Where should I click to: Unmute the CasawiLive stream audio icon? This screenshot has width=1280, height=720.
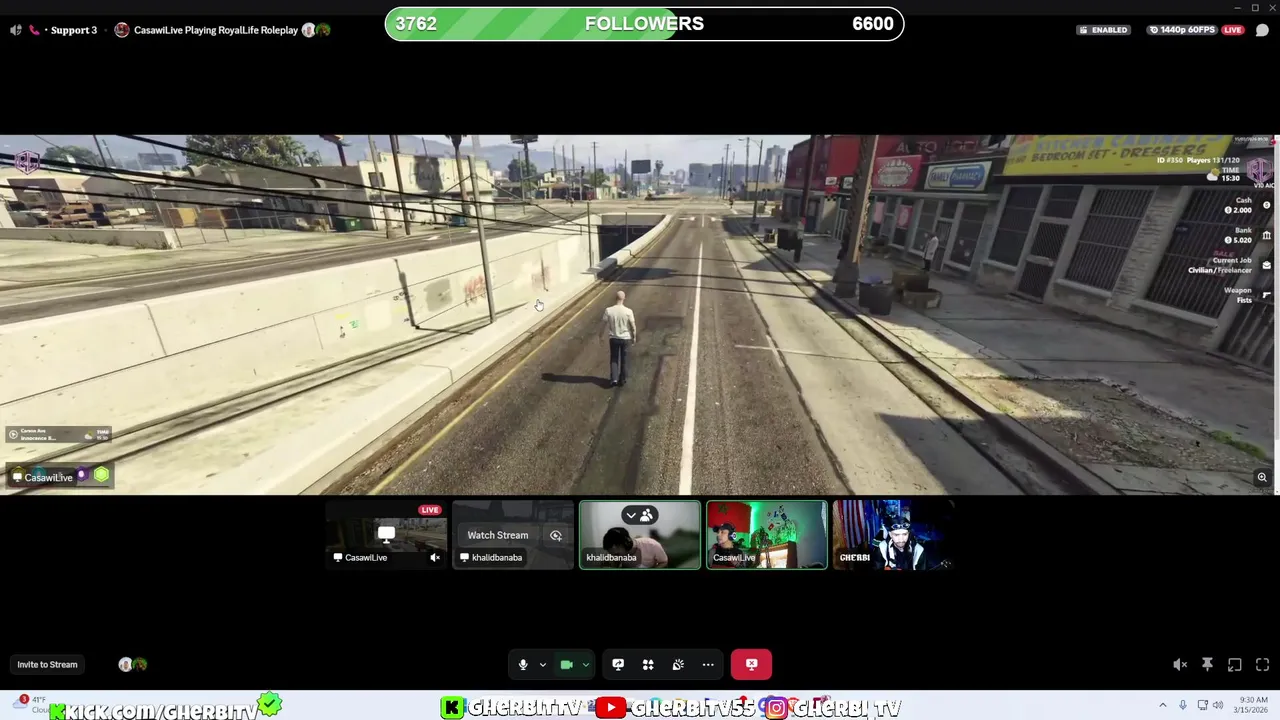click(x=435, y=558)
